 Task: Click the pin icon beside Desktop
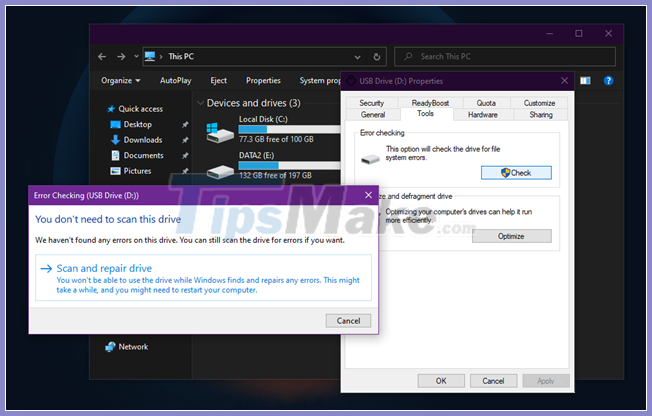point(185,124)
